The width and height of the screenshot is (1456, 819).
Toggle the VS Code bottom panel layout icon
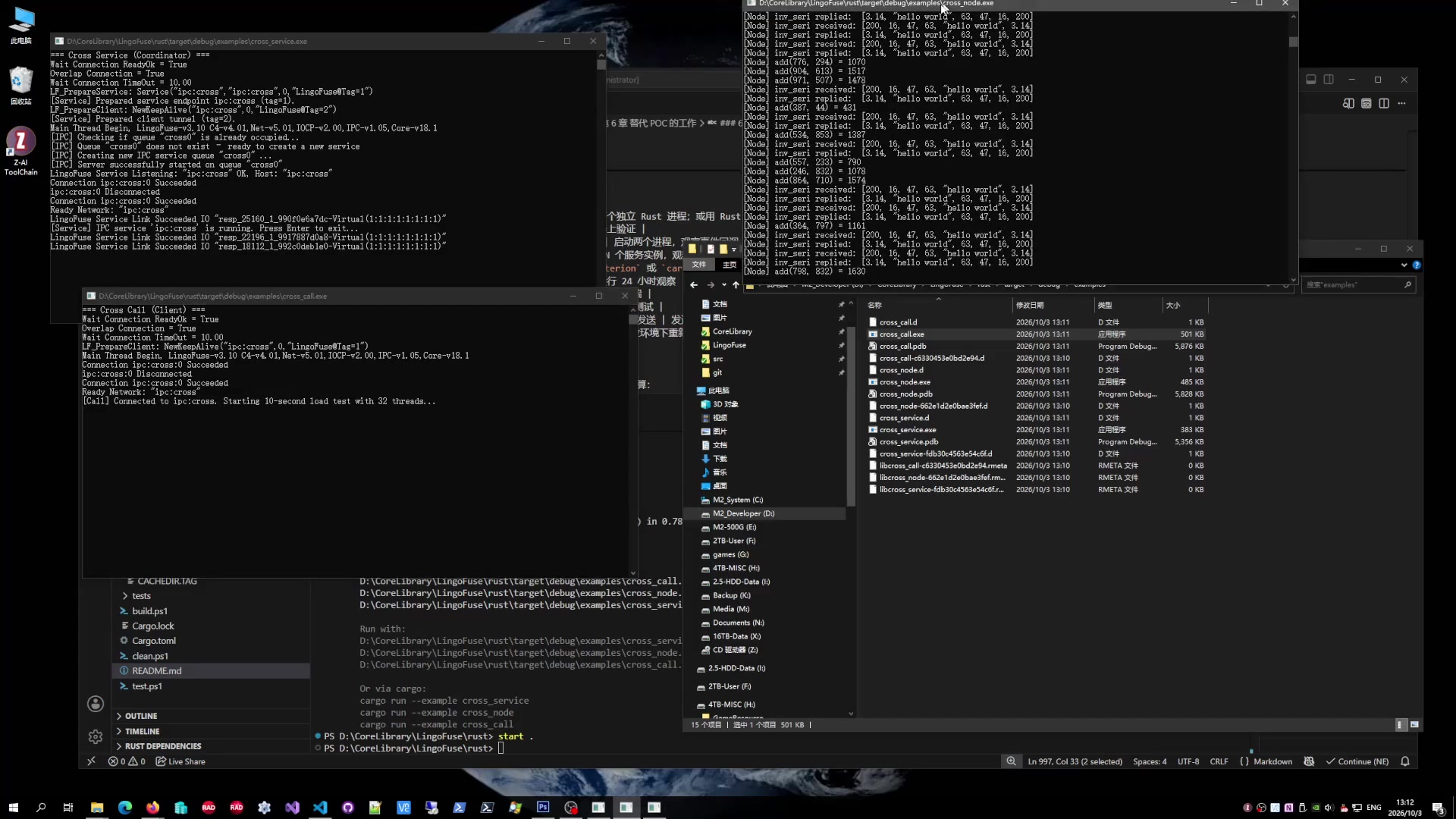point(1310,80)
